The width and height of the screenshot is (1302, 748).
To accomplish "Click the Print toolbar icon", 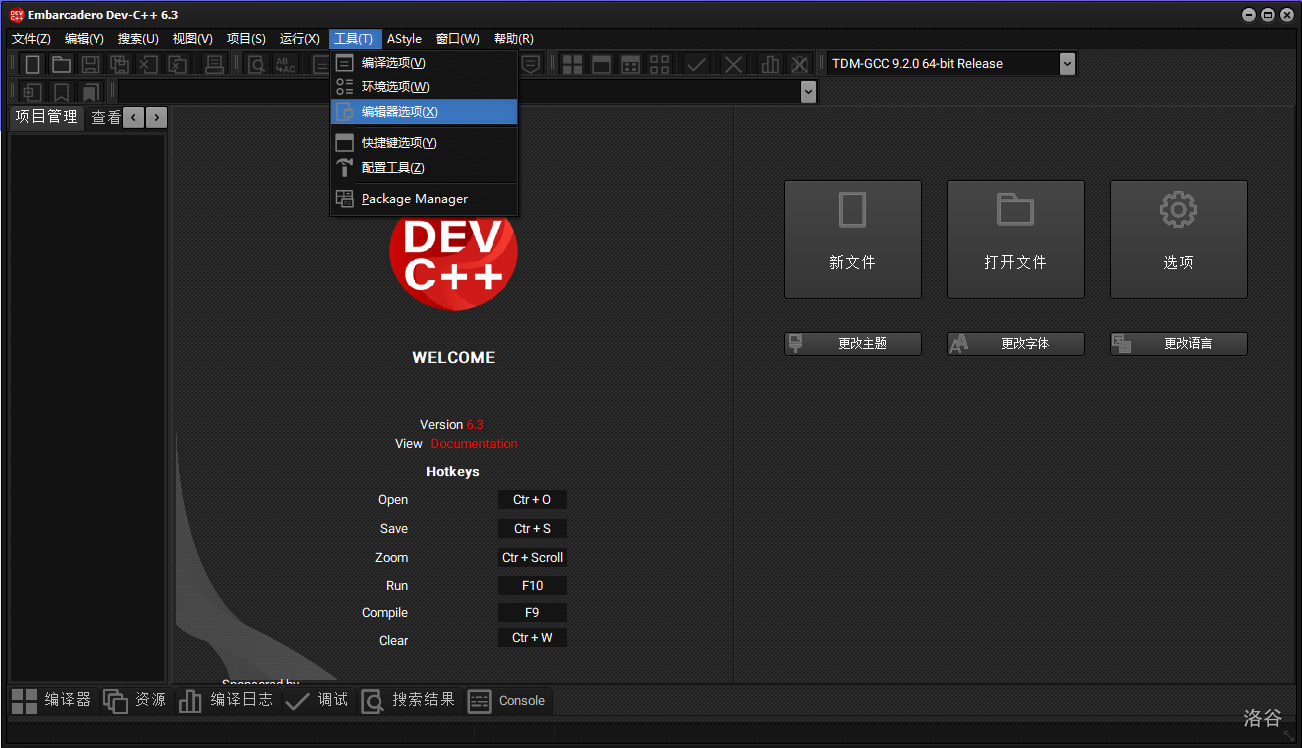I will [x=214, y=64].
